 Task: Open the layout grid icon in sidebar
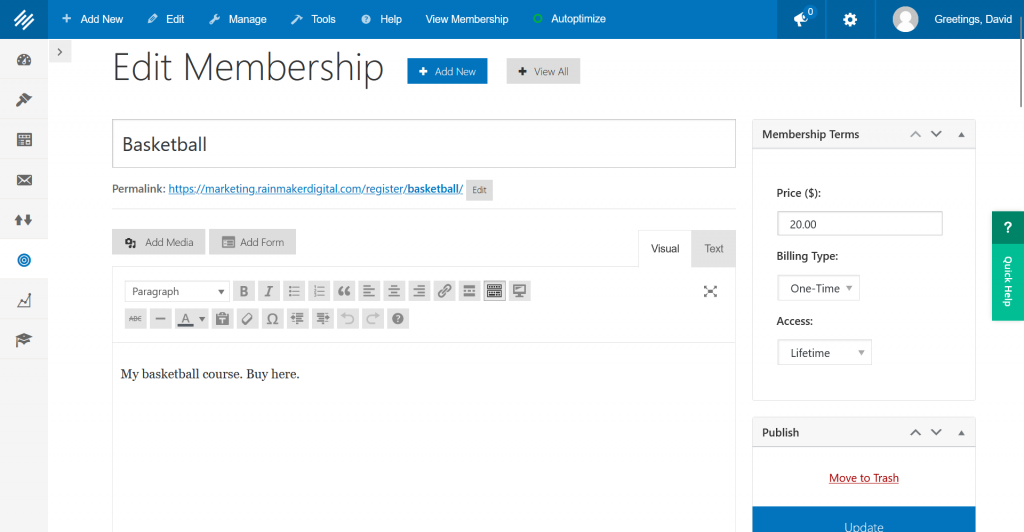[x=24, y=140]
